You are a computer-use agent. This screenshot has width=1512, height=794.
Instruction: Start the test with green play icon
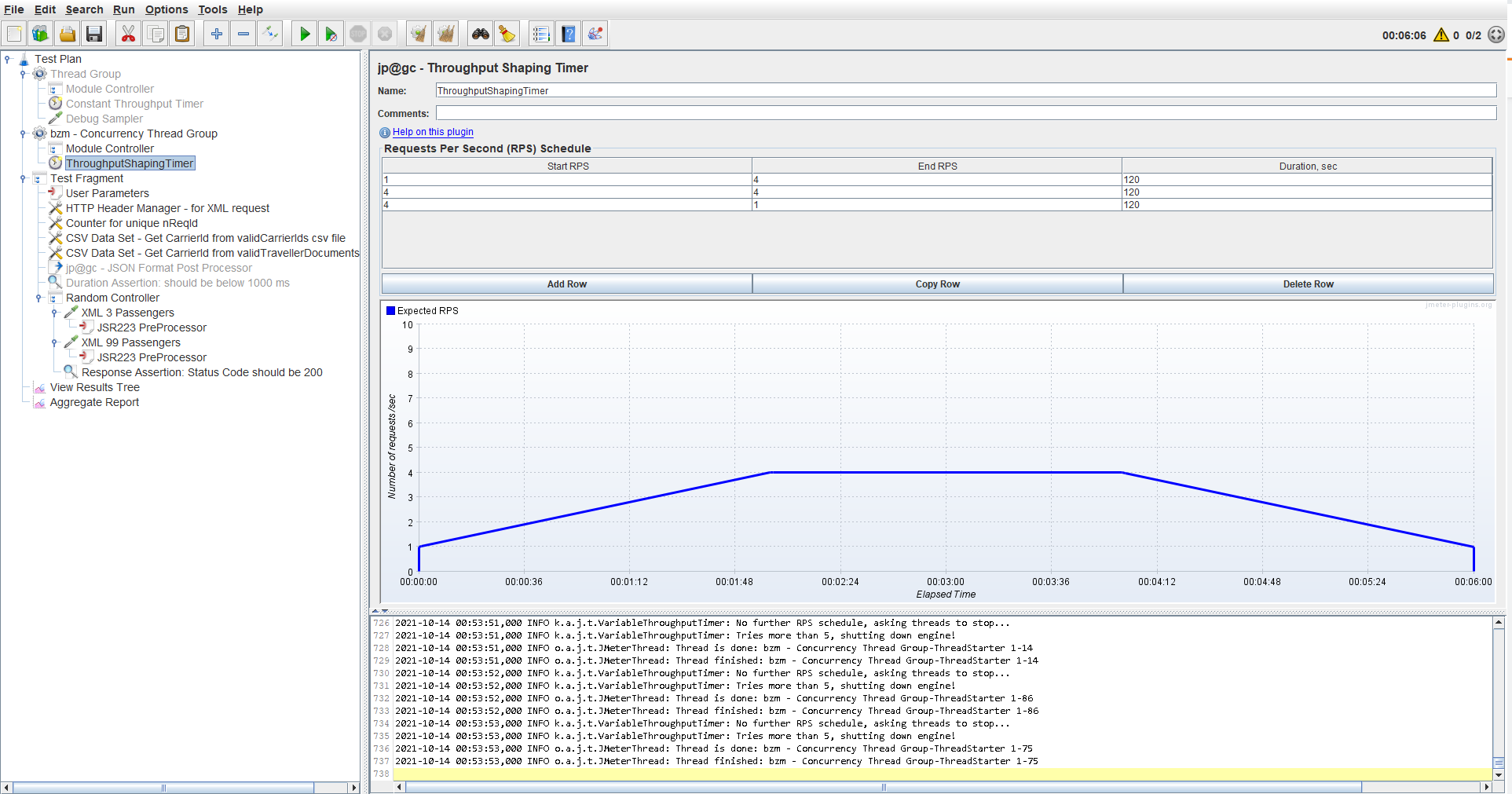pos(305,34)
